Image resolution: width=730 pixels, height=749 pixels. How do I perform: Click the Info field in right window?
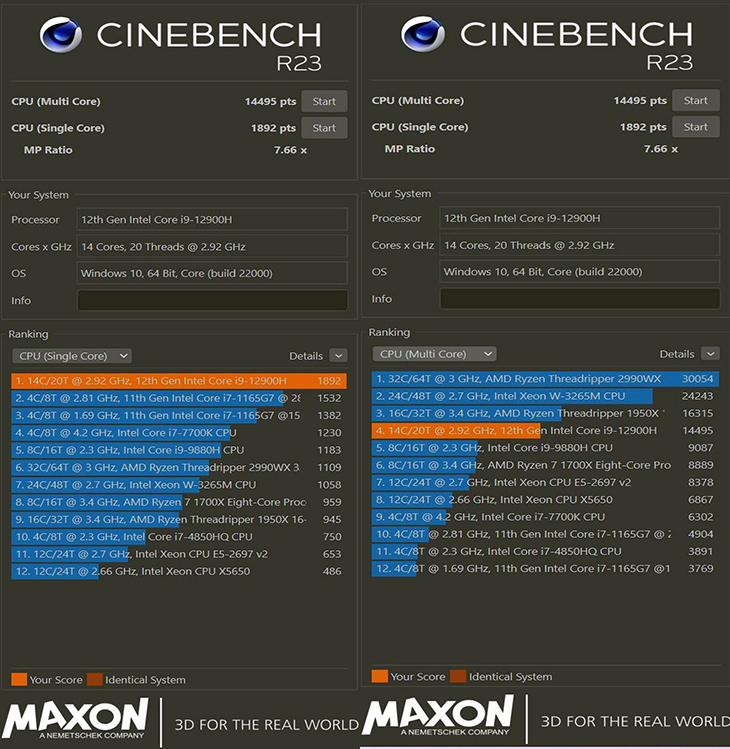tap(580, 299)
